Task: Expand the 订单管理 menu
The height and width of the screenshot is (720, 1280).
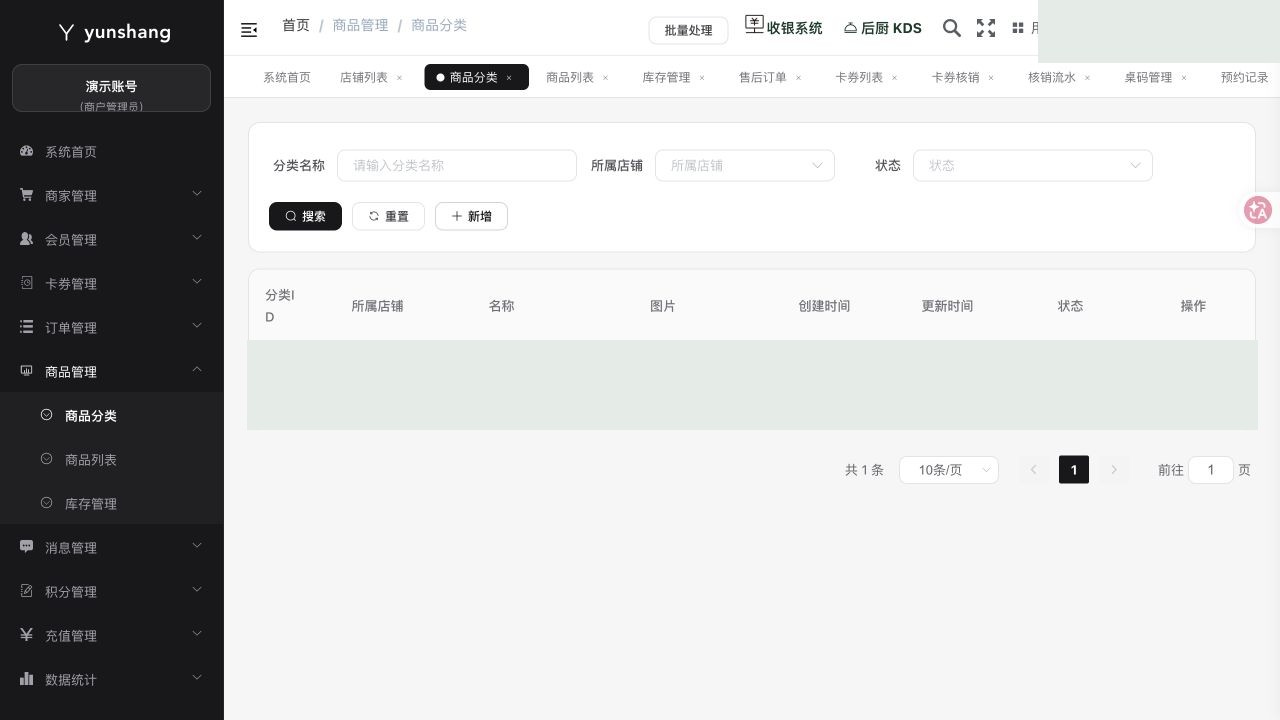Action: click(197, 325)
